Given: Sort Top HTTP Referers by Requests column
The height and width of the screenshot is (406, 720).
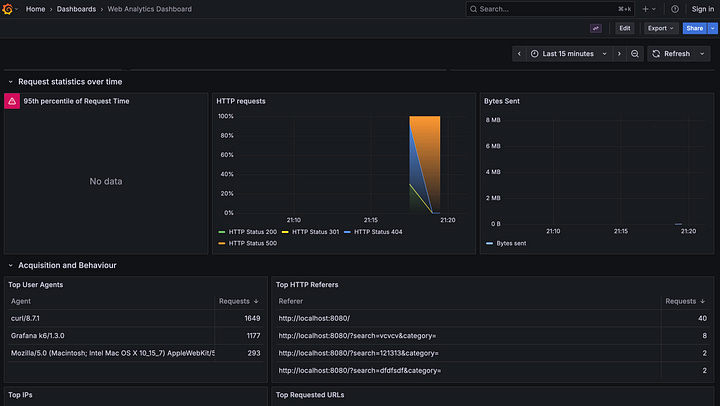Looking at the screenshot, I should coord(685,301).
